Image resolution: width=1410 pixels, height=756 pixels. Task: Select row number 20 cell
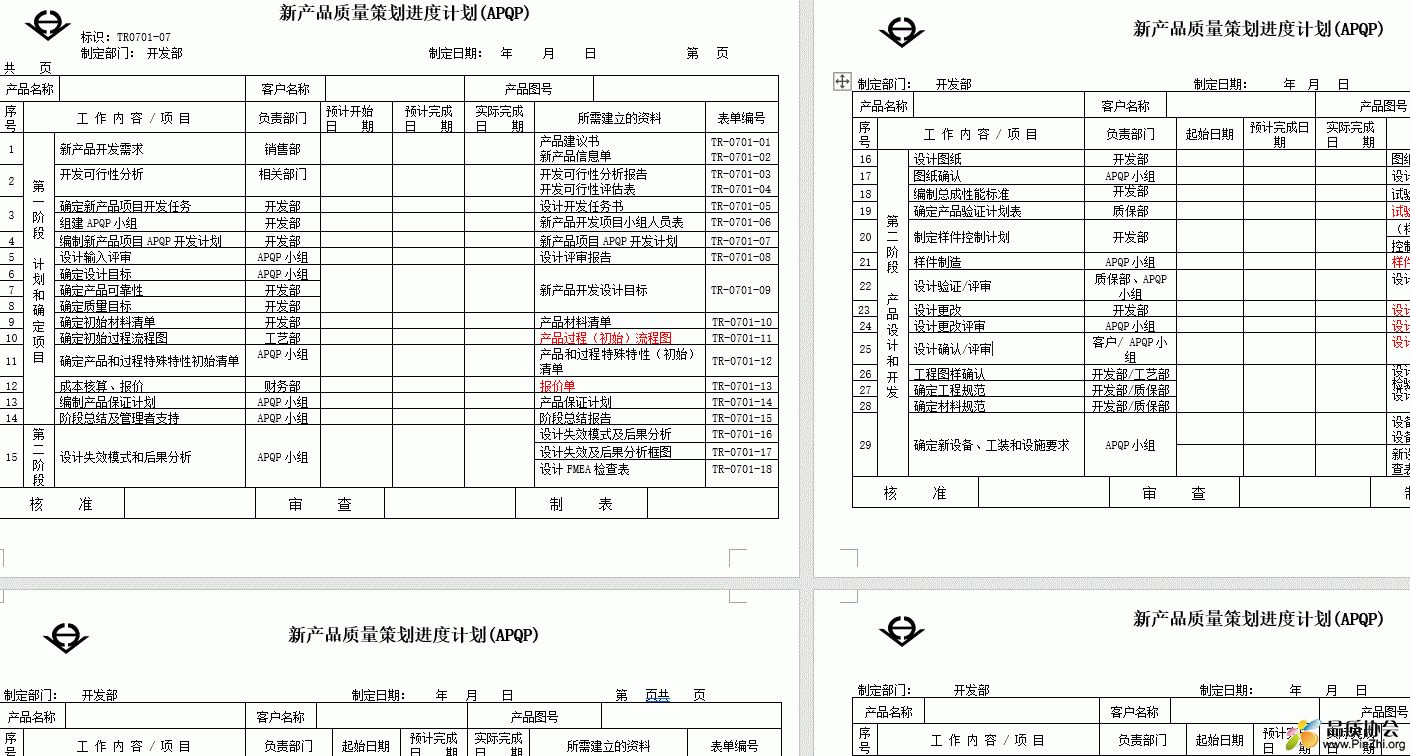tap(865, 237)
